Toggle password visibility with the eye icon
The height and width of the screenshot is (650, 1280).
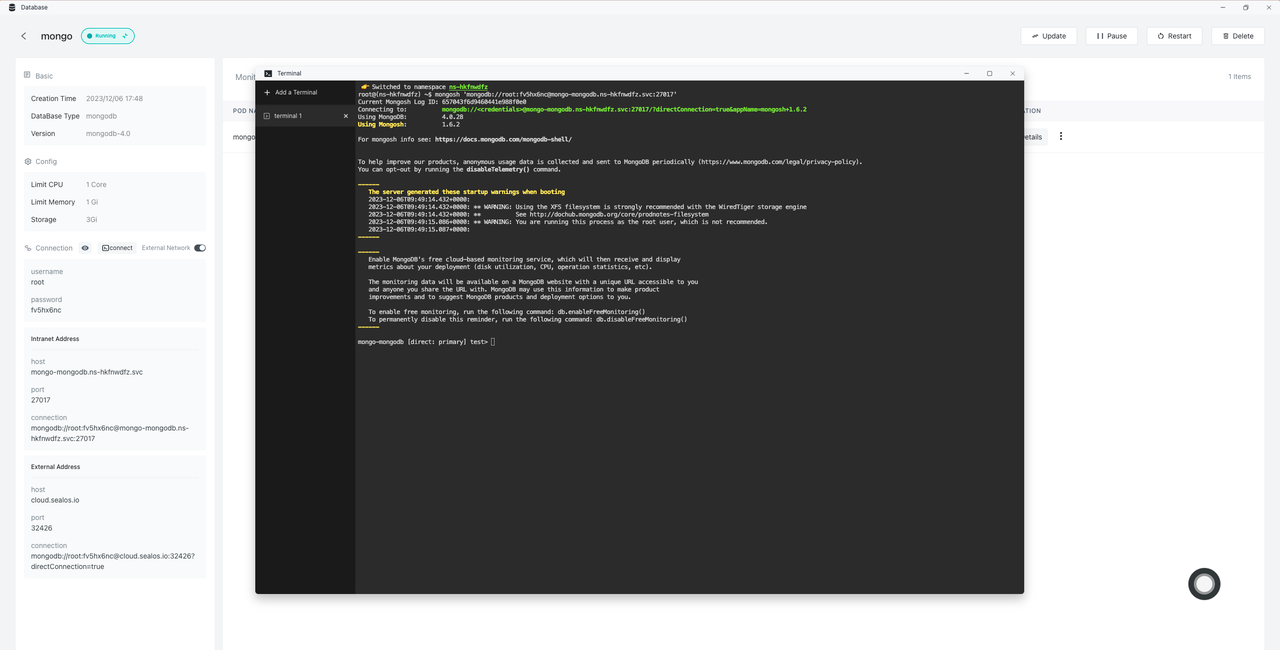[x=85, y=248]
